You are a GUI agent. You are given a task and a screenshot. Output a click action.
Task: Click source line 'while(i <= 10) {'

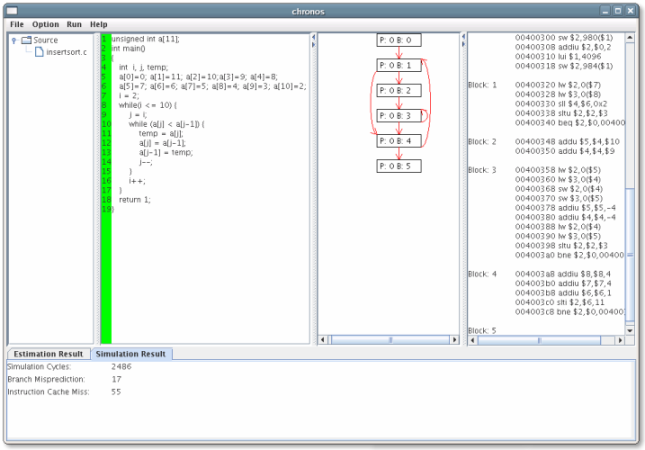click(148, 105)
